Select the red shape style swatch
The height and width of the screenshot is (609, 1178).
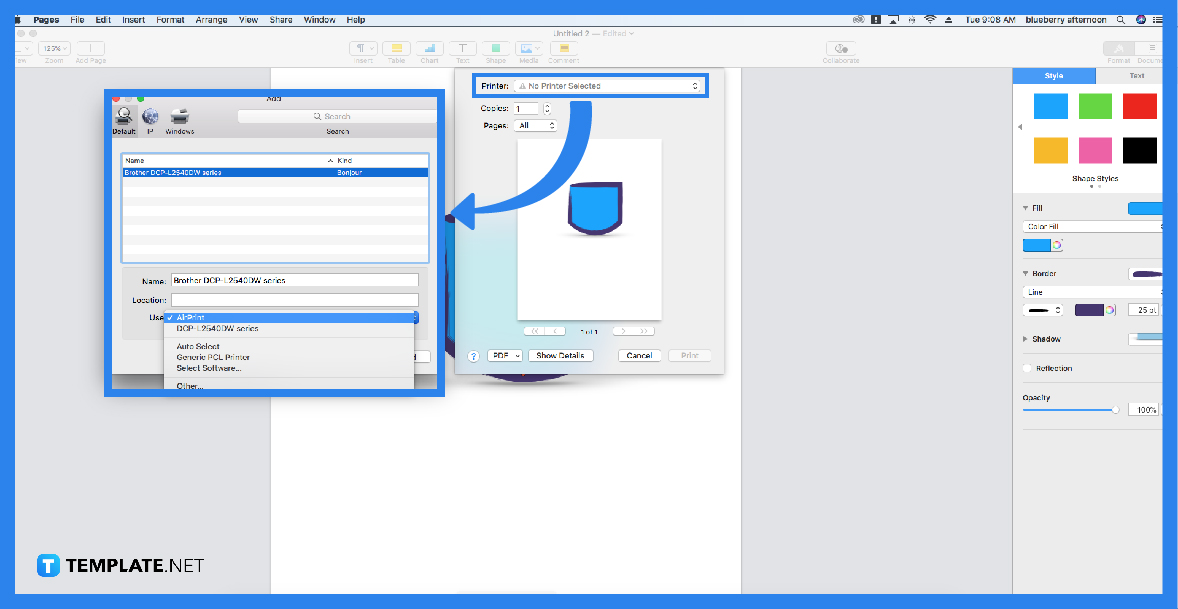pyautogui.click(x=1140, y=106)
